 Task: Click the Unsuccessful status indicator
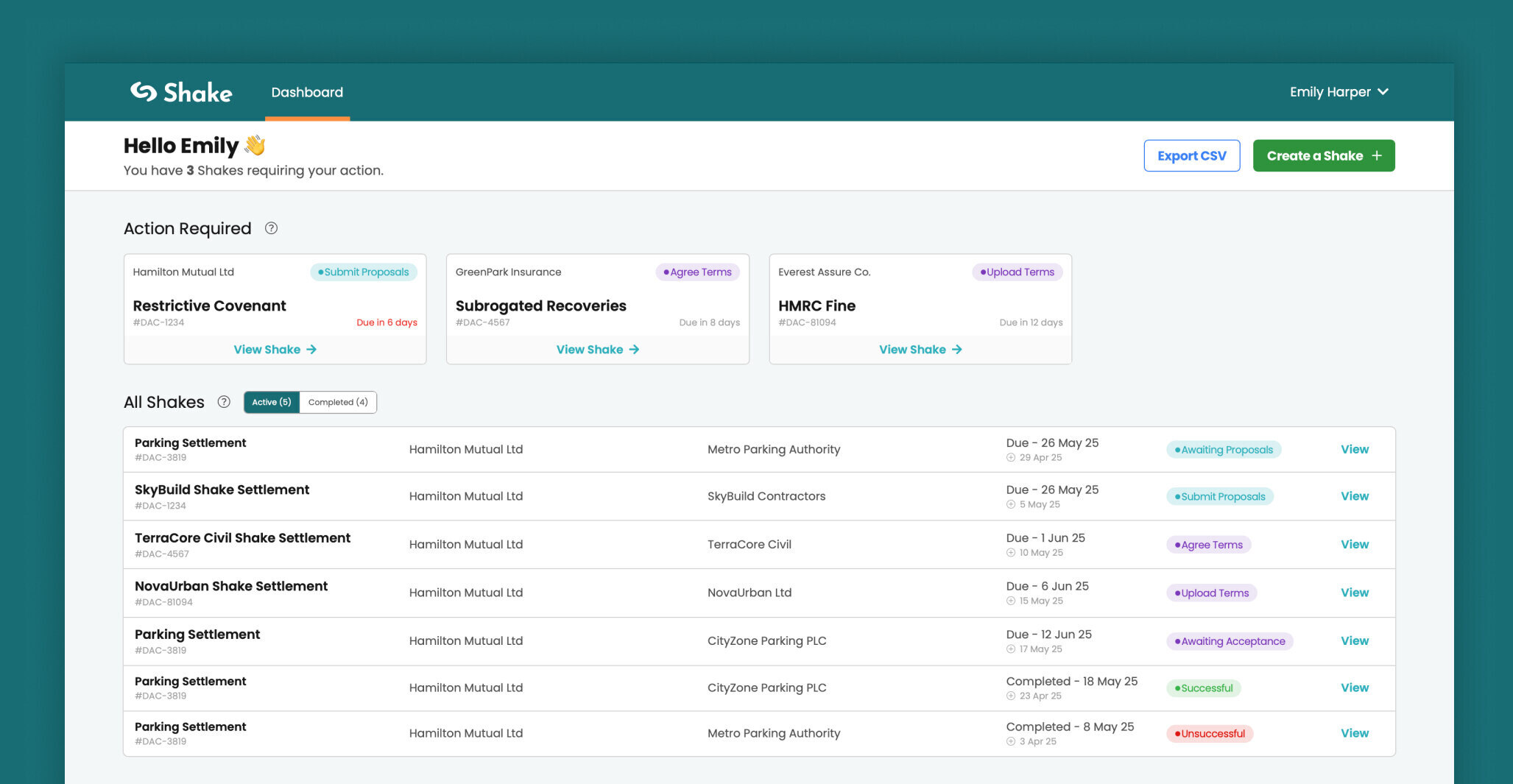(1210, 733)
